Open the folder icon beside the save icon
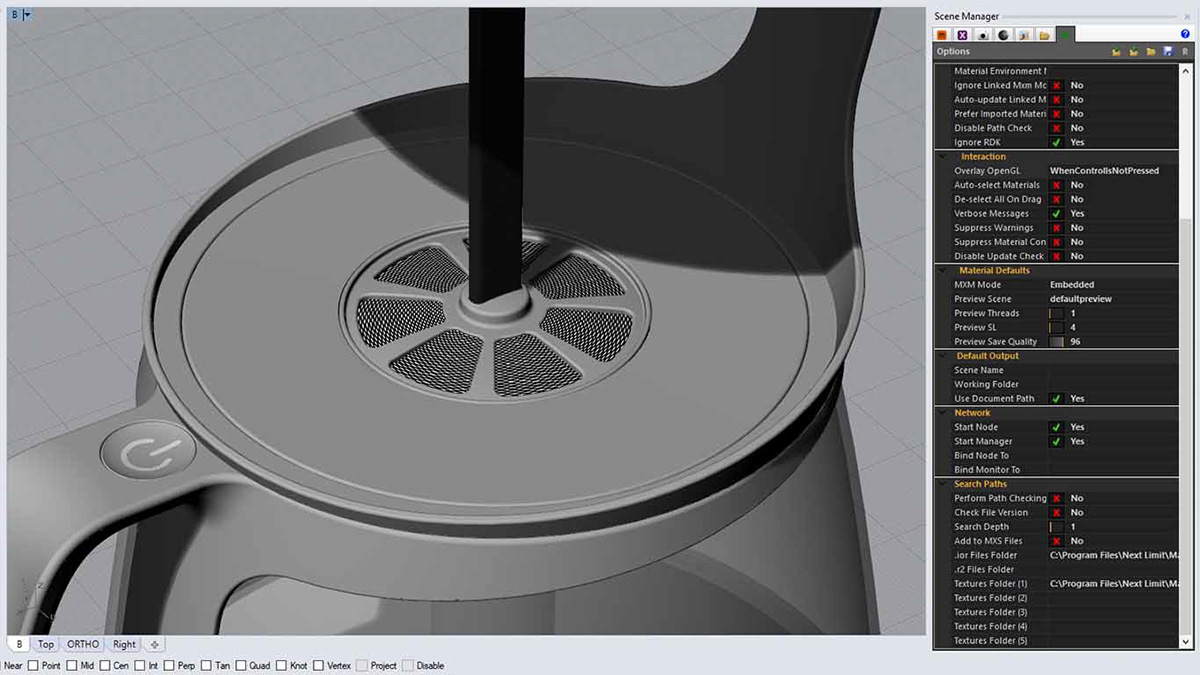1200x675 pixels. tap(1151, 51)
